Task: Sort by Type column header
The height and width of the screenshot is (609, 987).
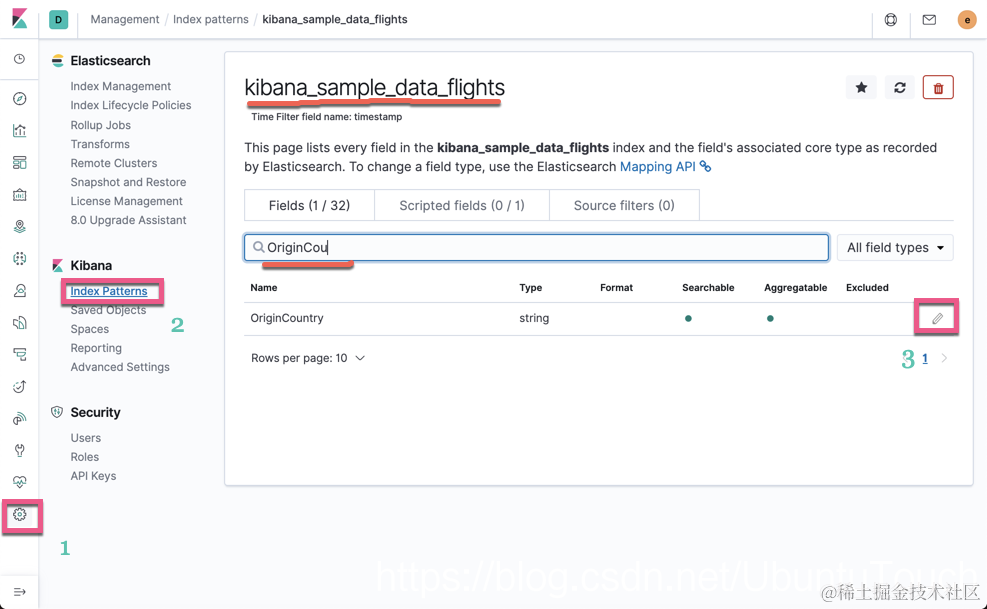Action: [x=531, y=288]
